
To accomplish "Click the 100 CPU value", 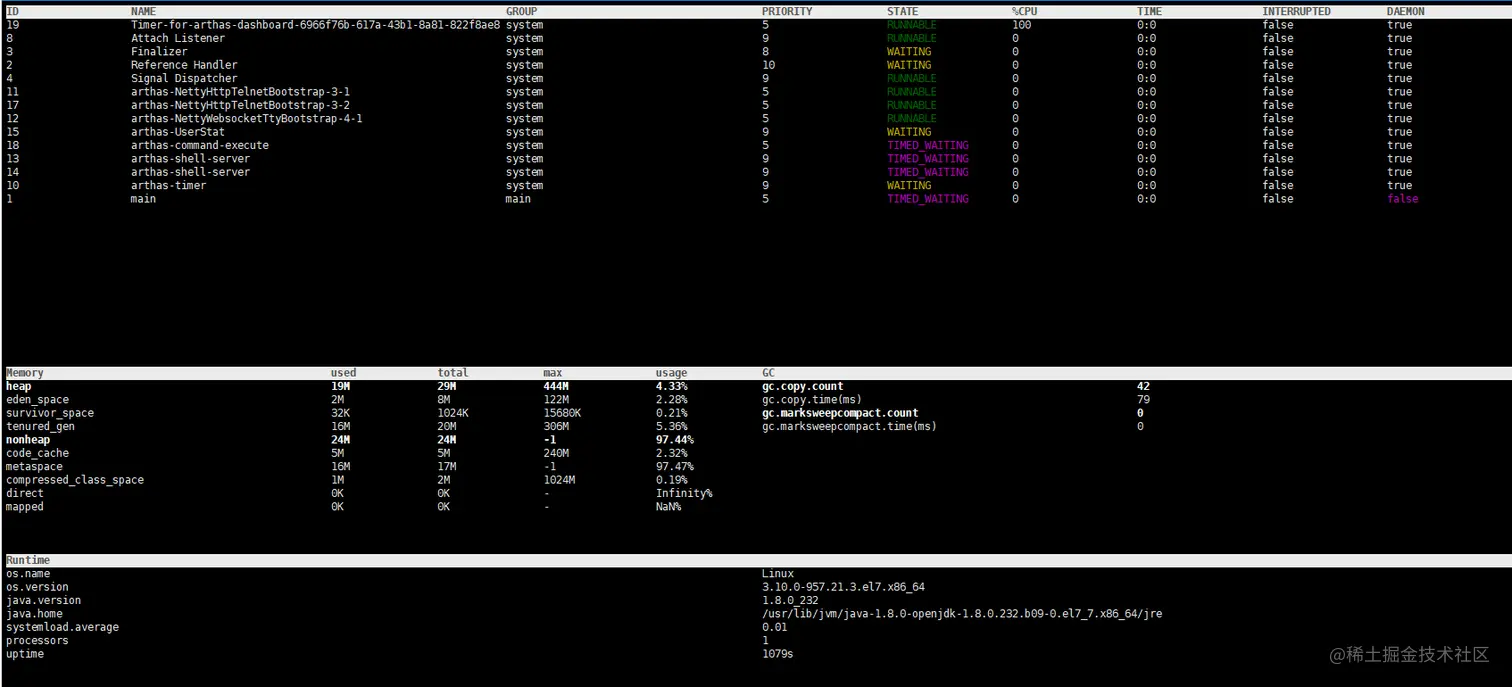I will click(x=1021, y=25).
